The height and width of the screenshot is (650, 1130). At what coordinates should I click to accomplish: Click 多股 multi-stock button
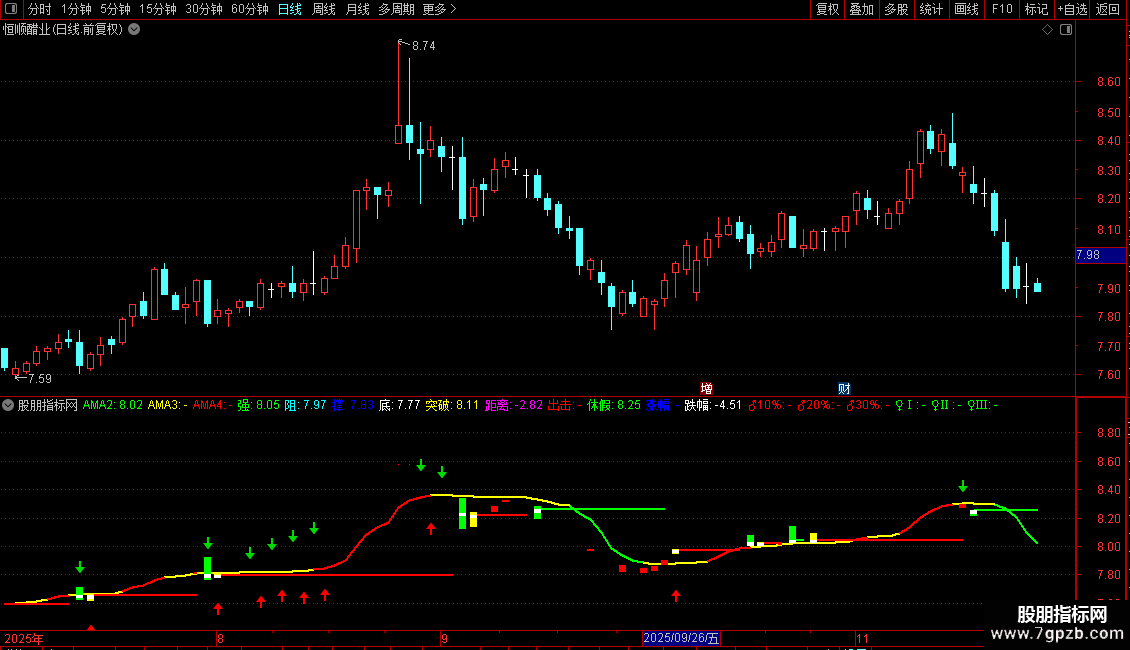(896, 9)
